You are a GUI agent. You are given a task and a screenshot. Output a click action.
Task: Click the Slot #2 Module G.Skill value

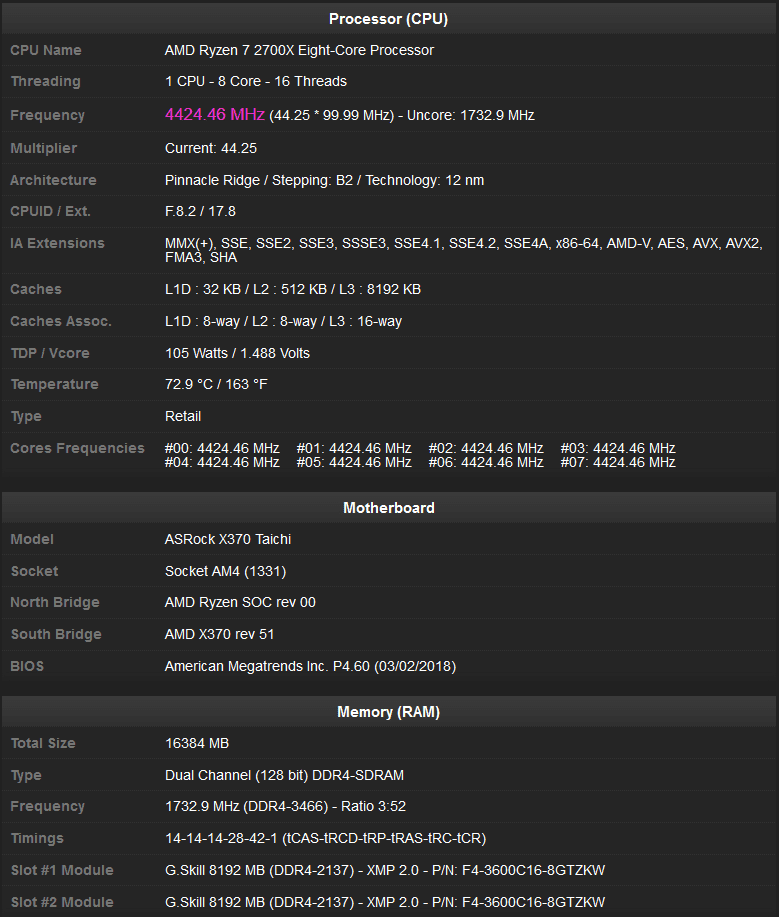(x=385, y=902)
